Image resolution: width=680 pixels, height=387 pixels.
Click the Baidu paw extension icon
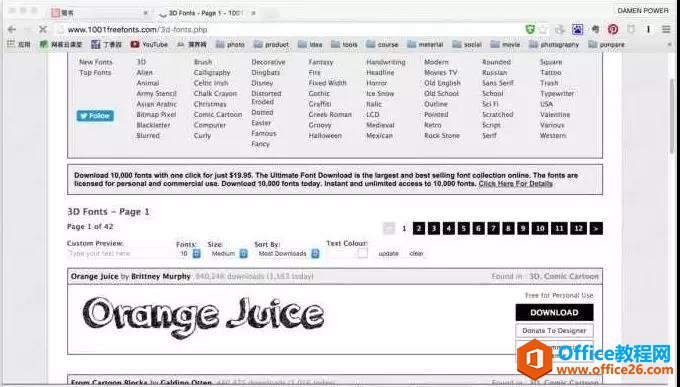578,30
